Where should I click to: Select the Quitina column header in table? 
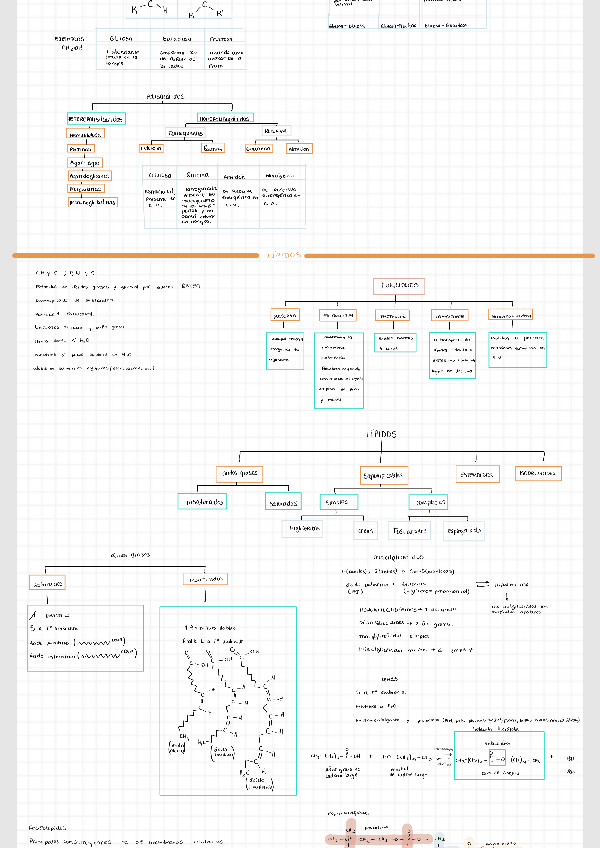coord(198,175)
